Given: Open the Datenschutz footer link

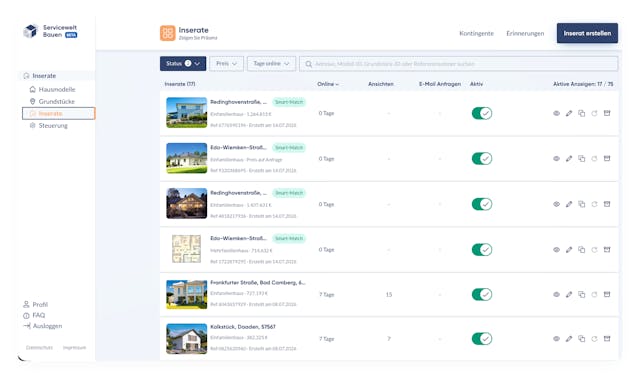Looking at the screenshot, I should click(x=40, y=348).
